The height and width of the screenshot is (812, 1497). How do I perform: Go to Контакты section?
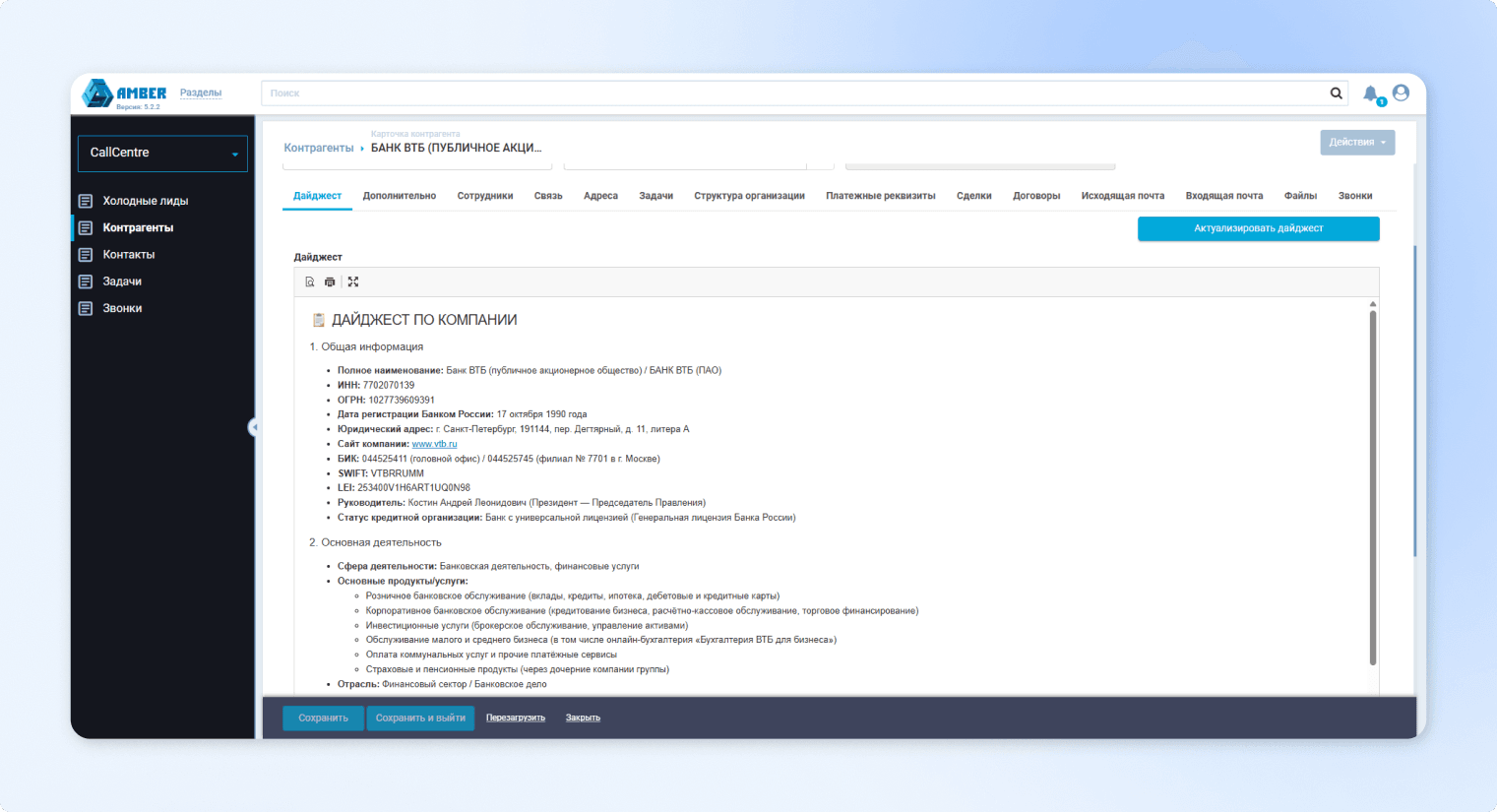pos(129,255)
